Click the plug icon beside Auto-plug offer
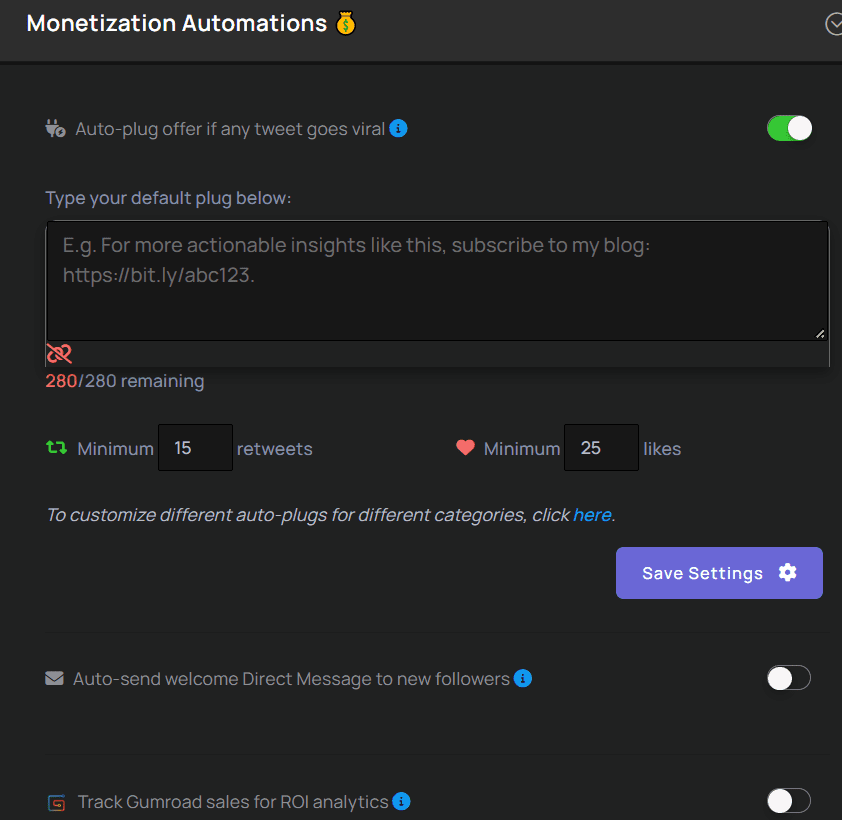The width and height of the screenshot is (842, 820). [x=55, y=128]
